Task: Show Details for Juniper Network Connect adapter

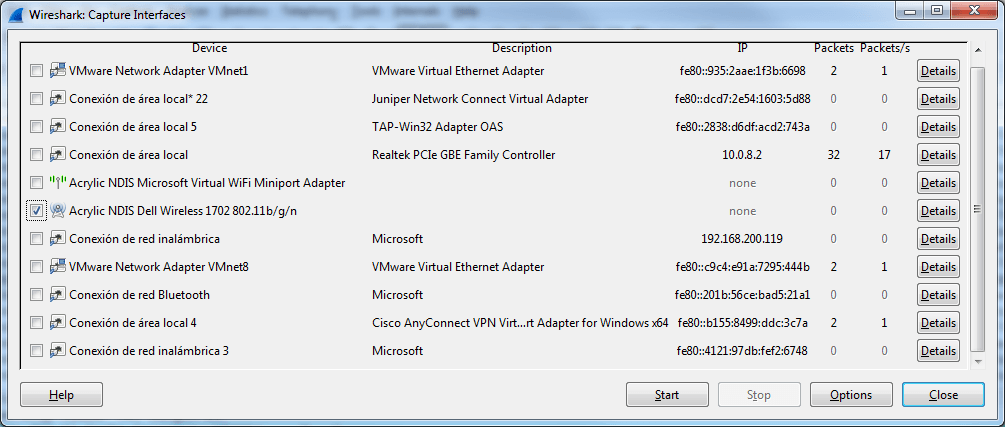Action: tap(938, 99)
